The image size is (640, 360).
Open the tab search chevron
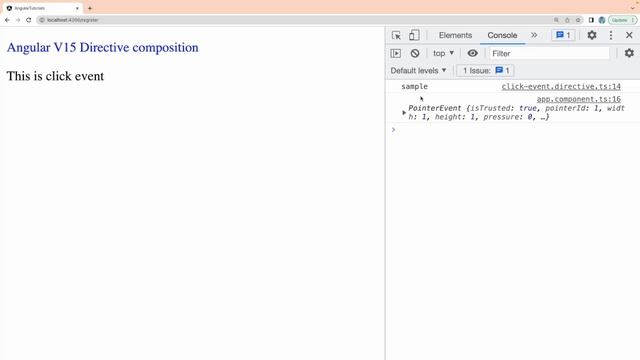(633, 8)
